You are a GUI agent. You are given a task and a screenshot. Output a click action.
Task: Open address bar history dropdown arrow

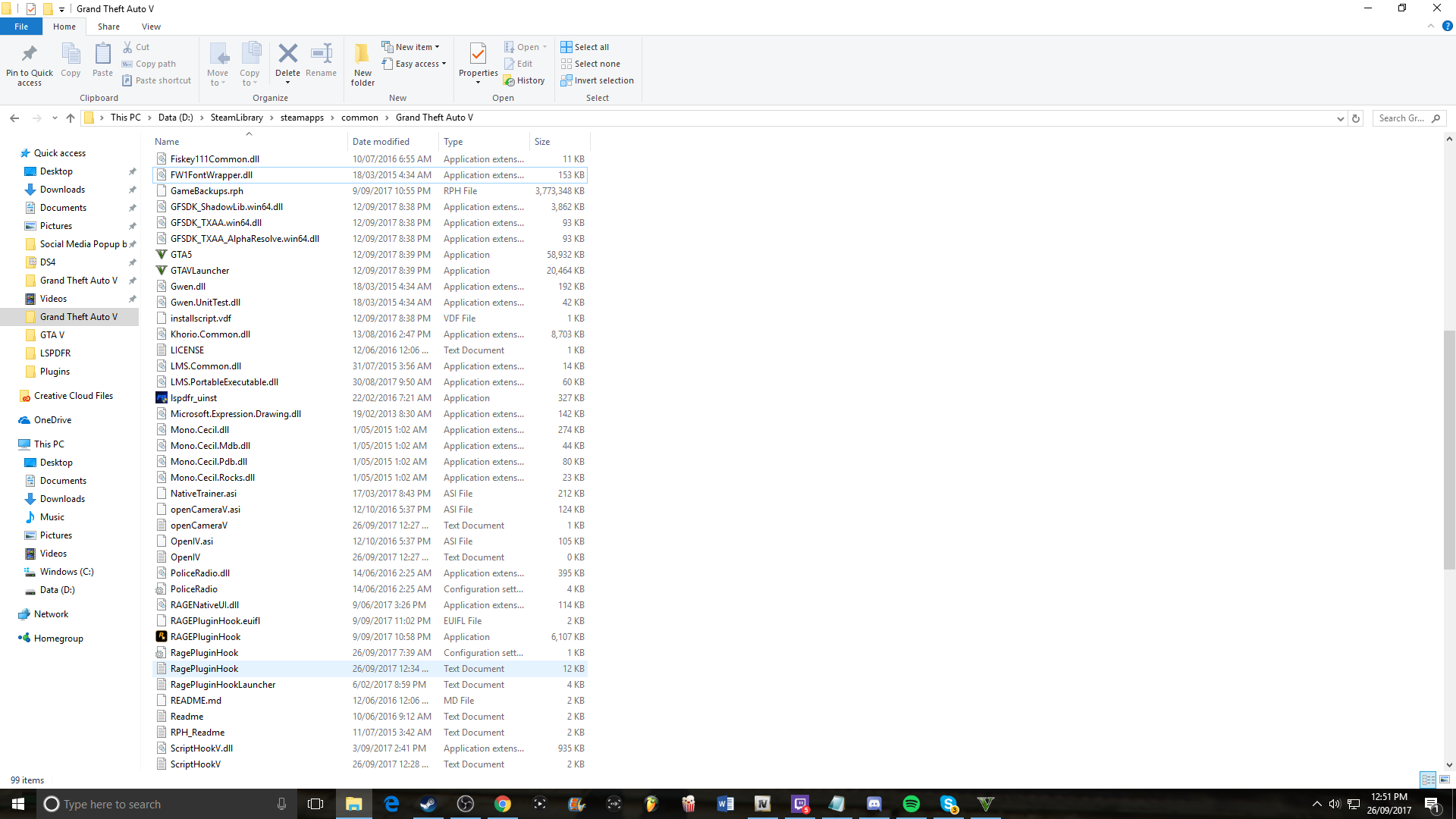(x=1340, y=118)
